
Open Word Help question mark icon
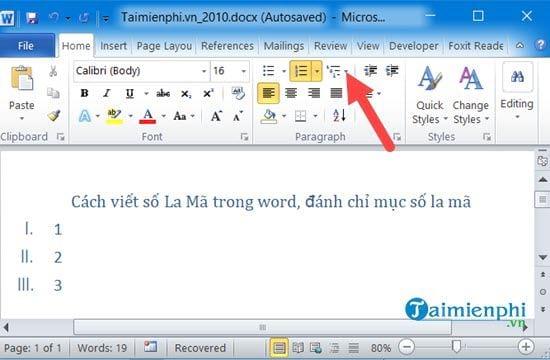coord(540,45)
